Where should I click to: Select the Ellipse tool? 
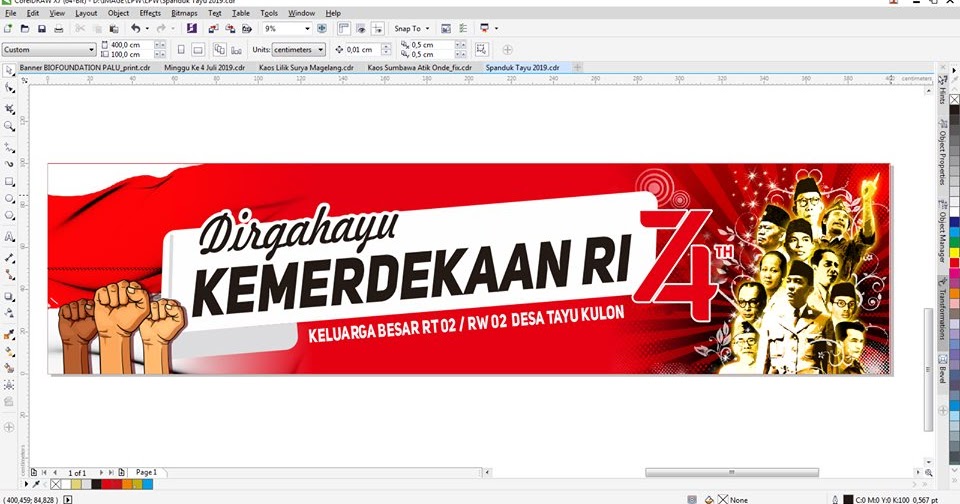point(9,199)
